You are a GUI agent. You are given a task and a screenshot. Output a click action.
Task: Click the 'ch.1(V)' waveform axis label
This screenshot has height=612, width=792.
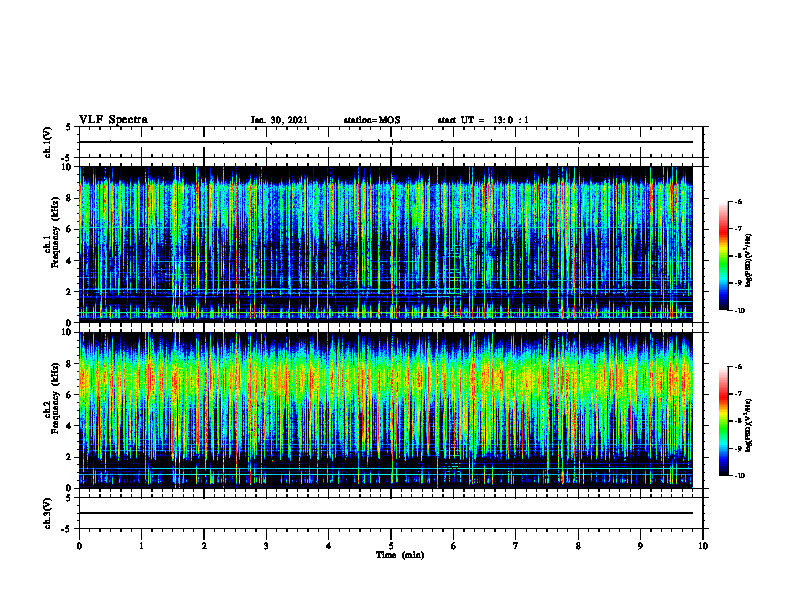(47, 142)
